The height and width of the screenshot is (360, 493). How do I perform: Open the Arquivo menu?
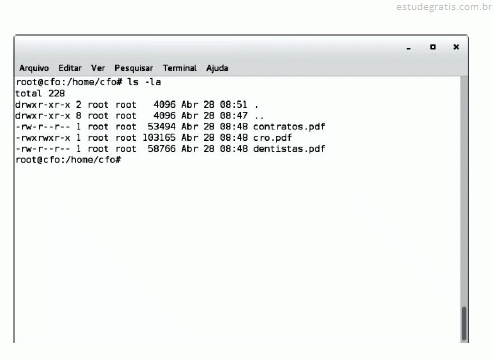coord(34,68)
